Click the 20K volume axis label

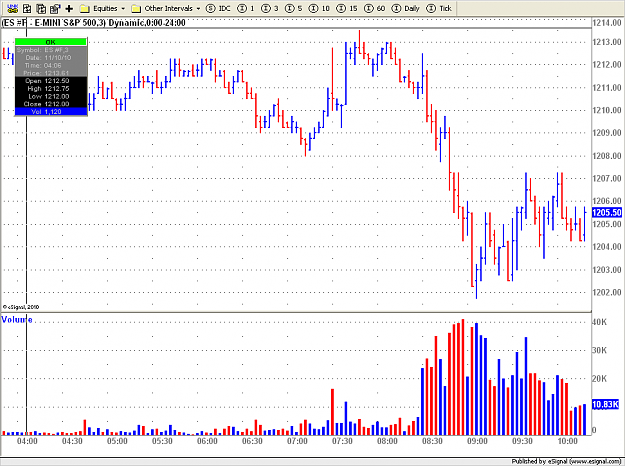[x=599, y=378]
